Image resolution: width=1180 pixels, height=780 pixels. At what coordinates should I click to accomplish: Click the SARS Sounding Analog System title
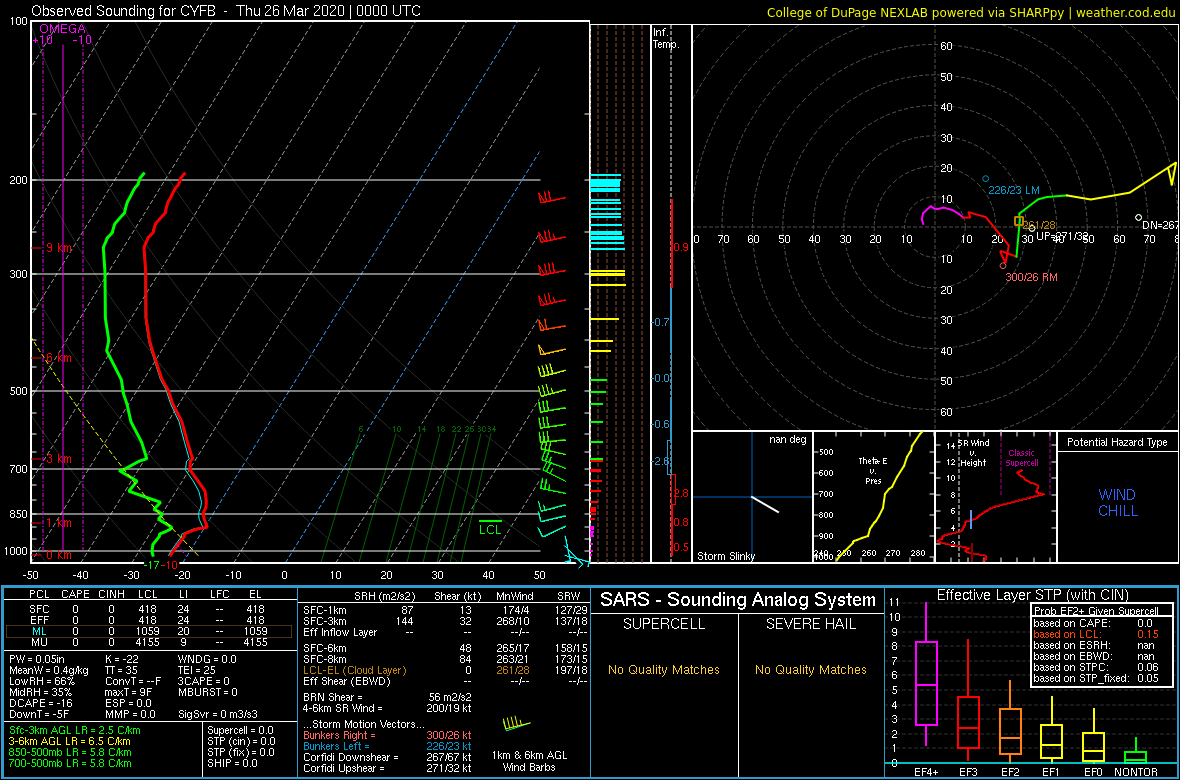(738, 600)
